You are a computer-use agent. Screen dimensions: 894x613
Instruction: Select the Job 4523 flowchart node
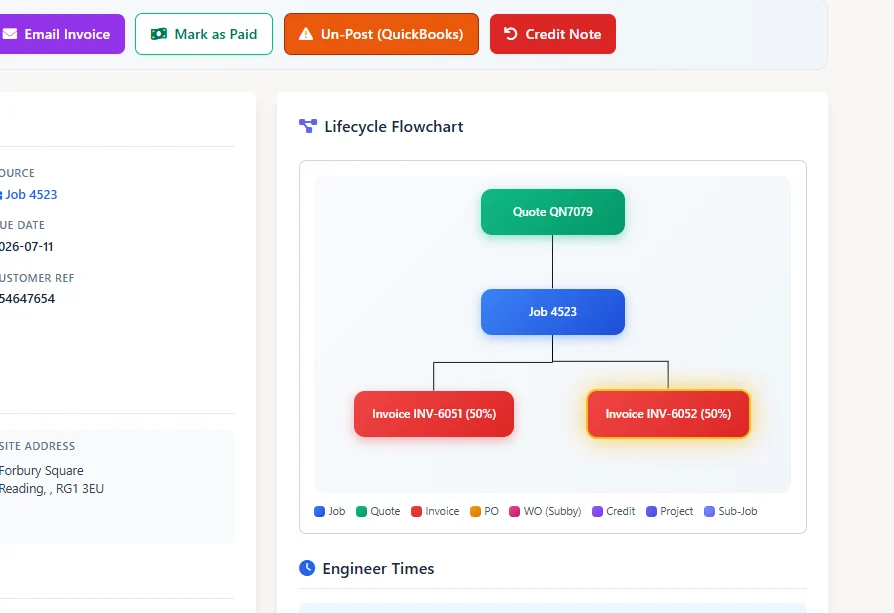pyautogui.click(x=552, y=311)
